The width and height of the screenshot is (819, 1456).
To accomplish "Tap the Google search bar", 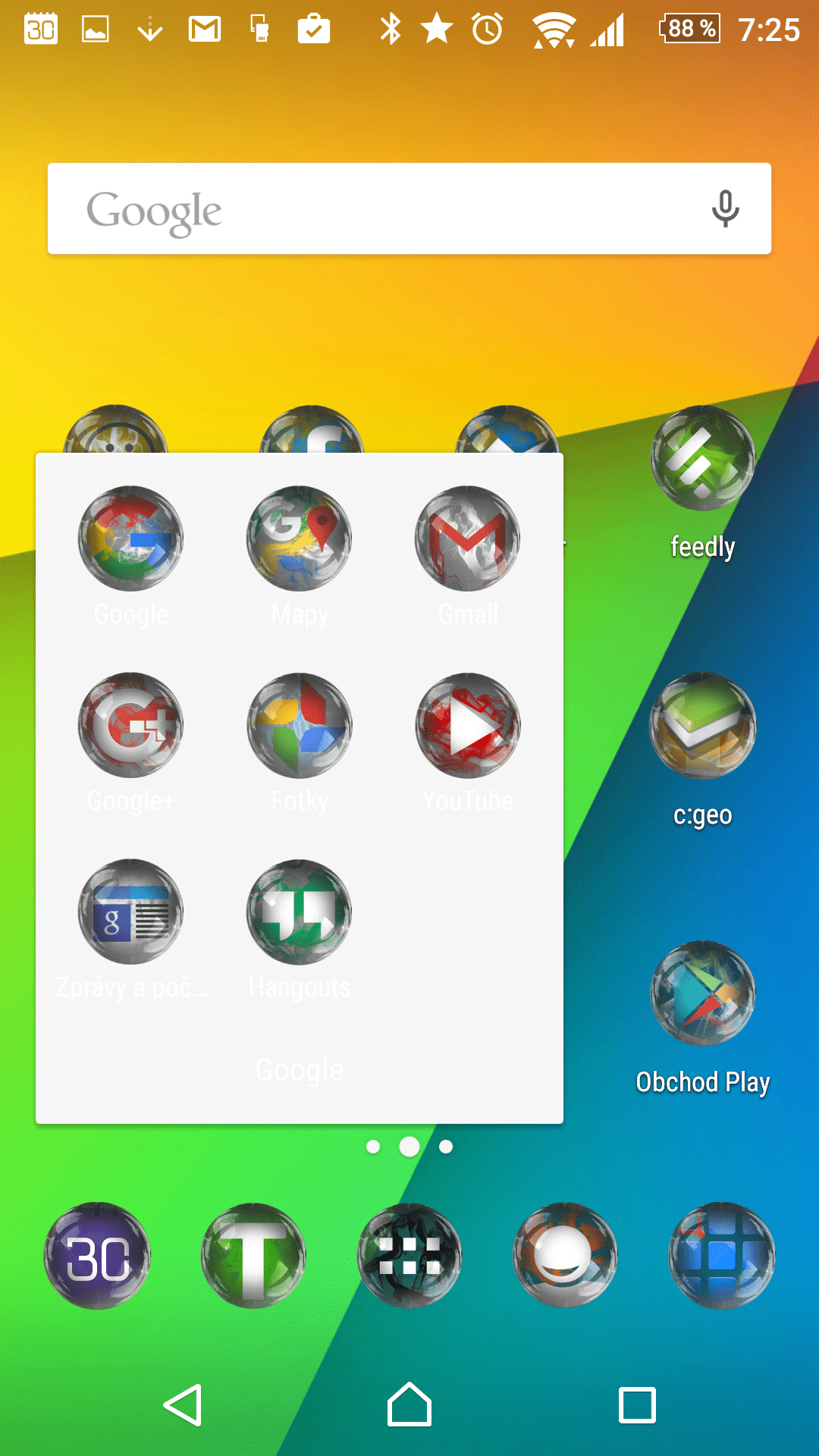I will (409, 209).
